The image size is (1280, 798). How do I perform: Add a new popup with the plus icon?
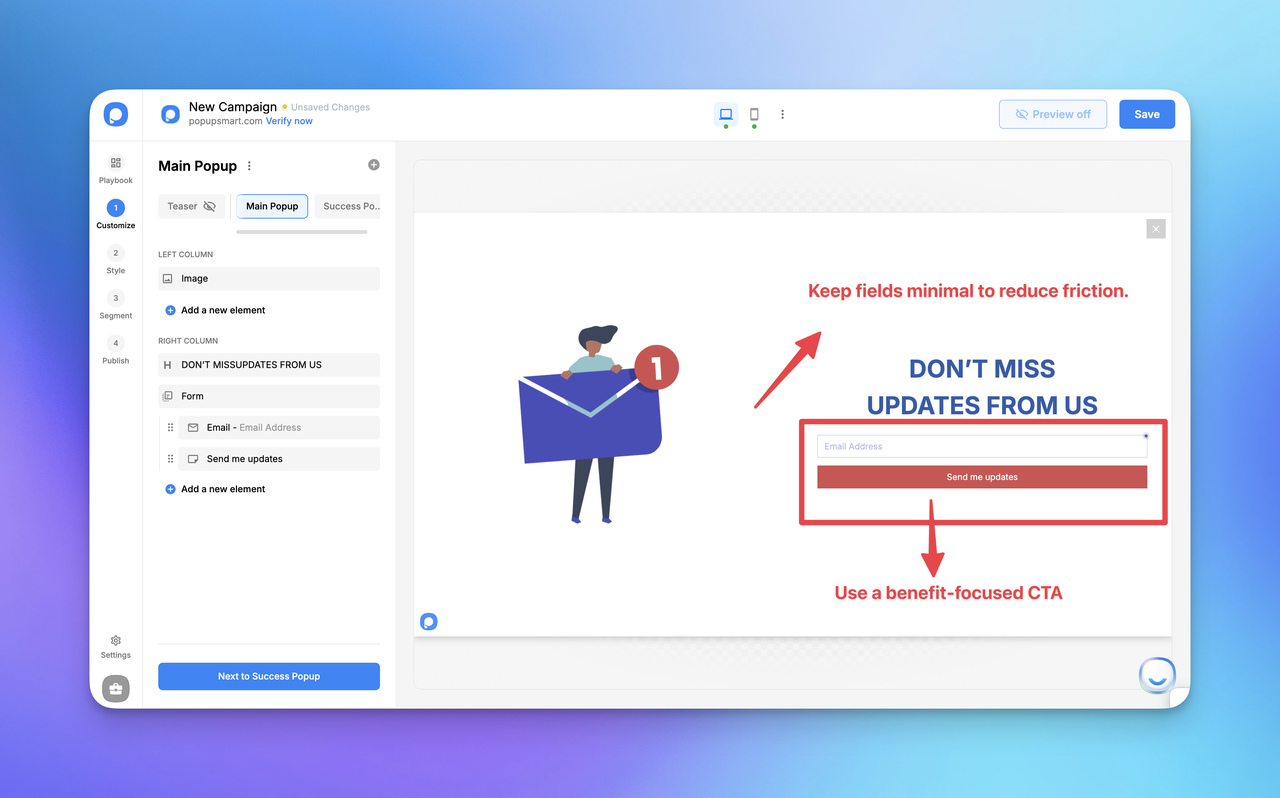[373, 164]
